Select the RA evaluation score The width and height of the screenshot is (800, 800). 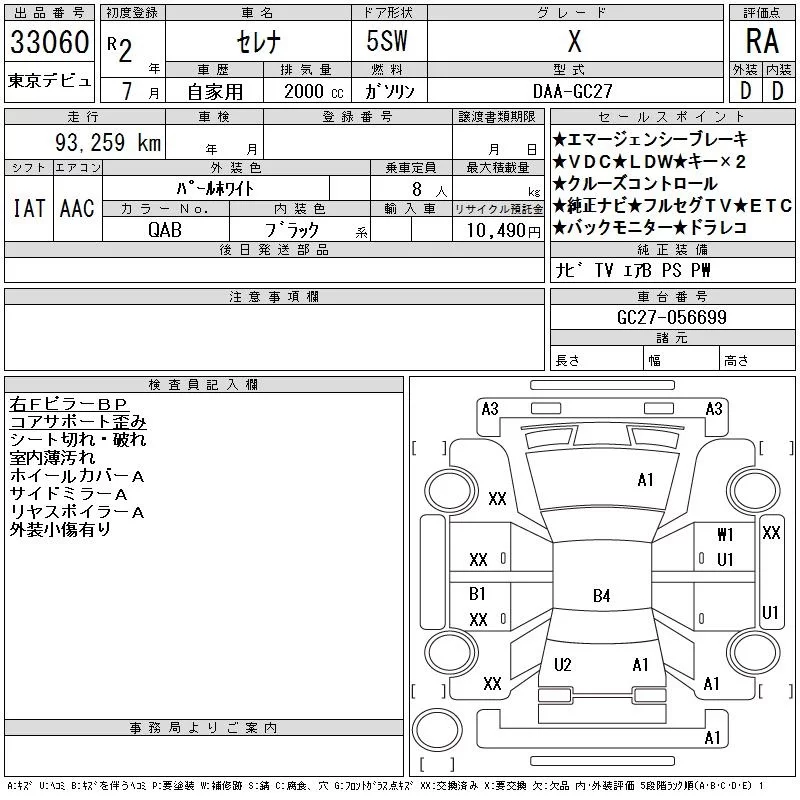[761, 42]
